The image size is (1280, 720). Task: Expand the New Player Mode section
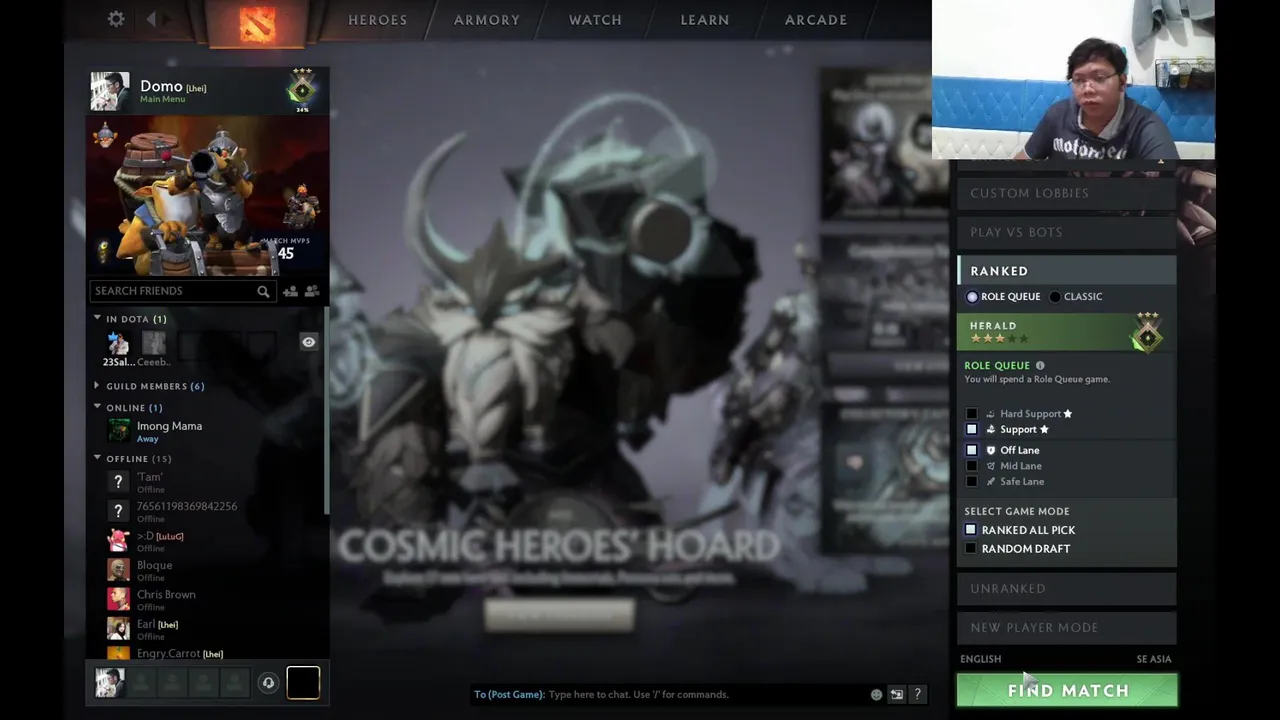pyautogui.click(x=1066, y=628)
